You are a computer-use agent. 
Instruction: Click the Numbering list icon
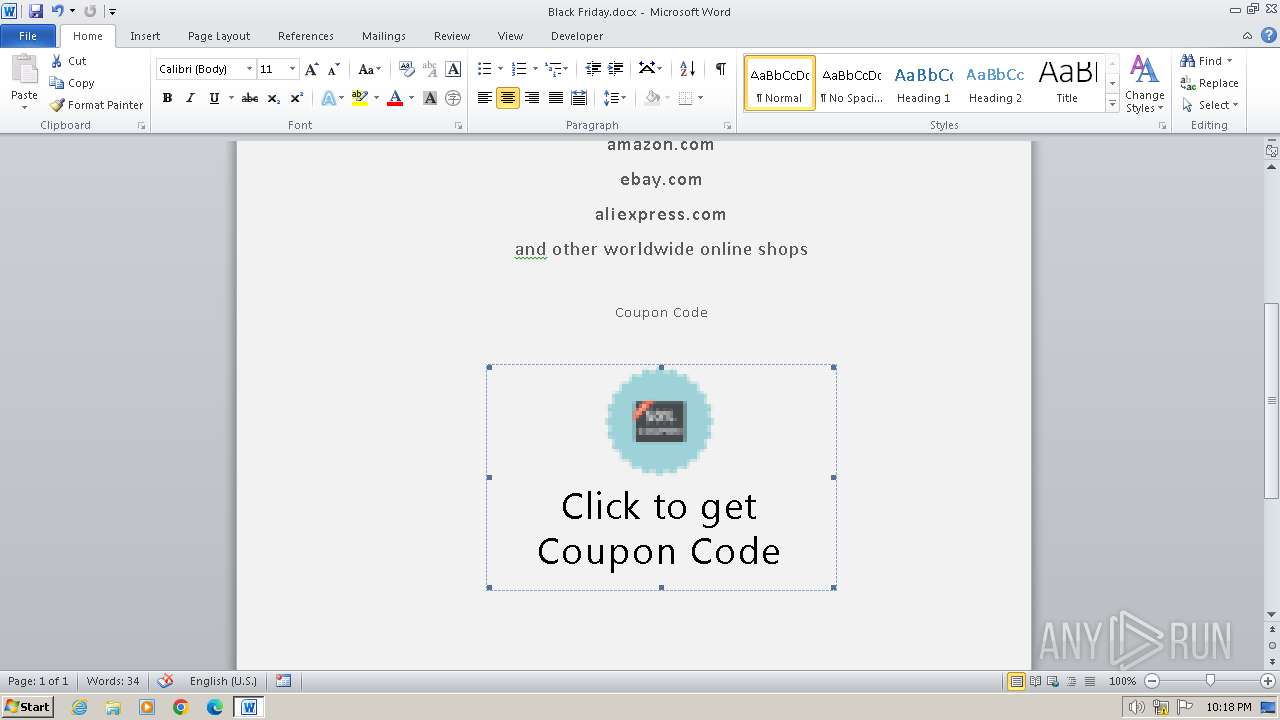click(519, 69)
